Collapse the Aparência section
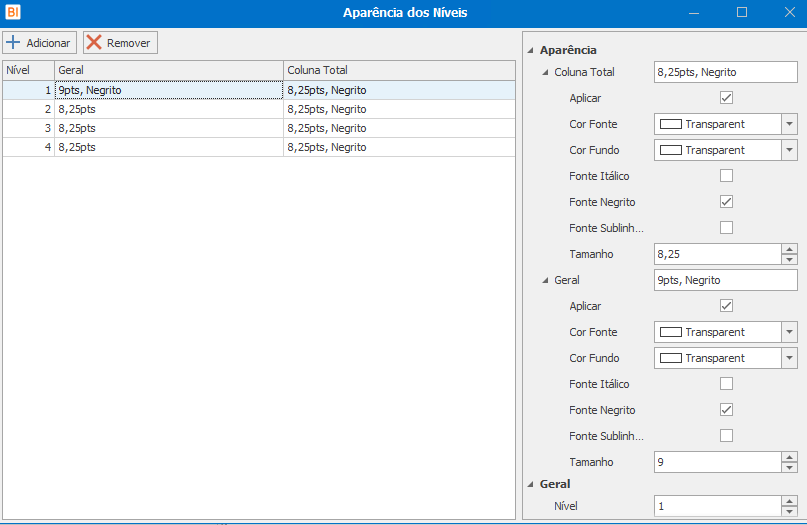This screenshot has height=525, width=807. (x=530, y=50)
